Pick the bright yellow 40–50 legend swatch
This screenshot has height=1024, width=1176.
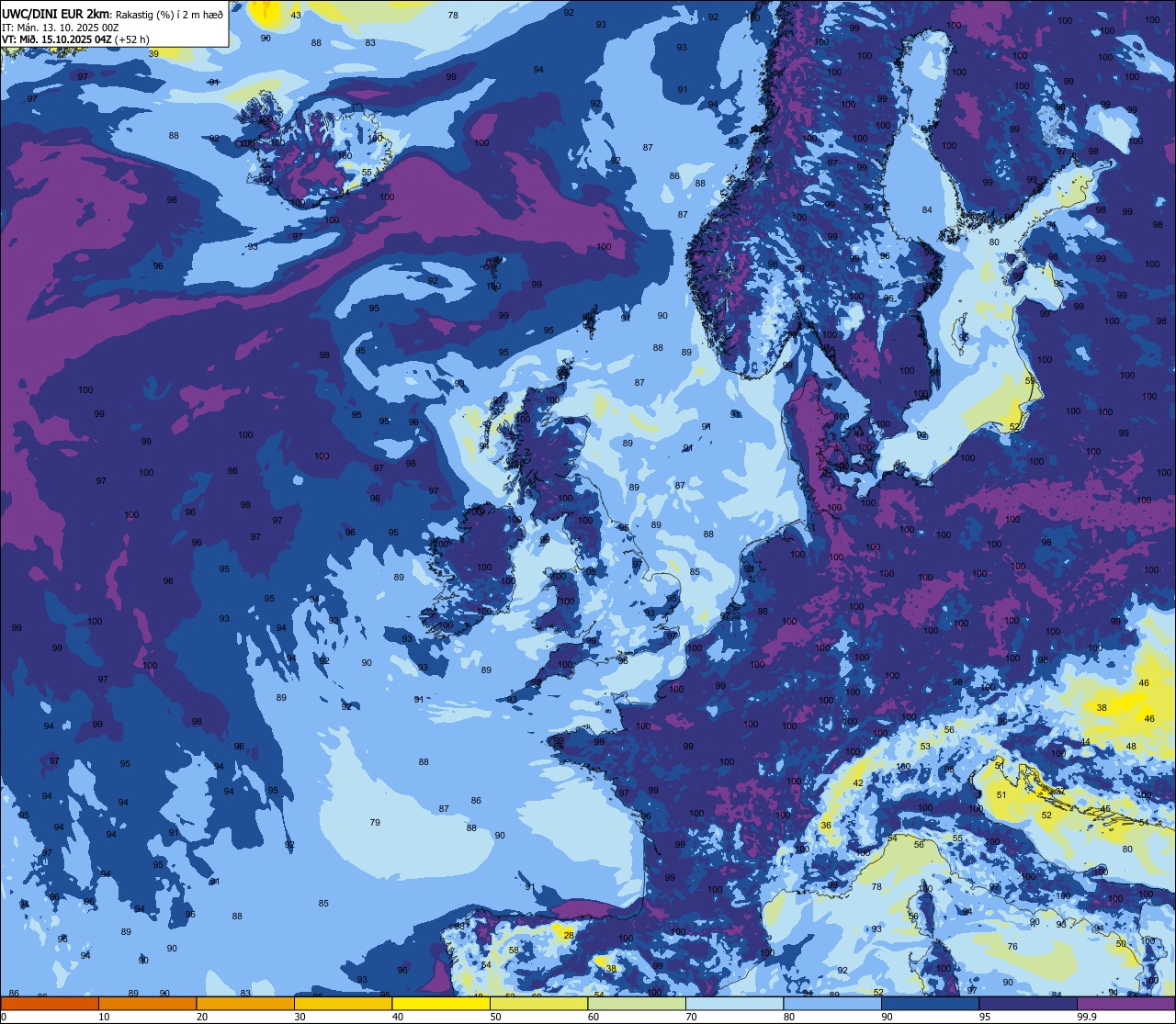[x=441, y=1004]
